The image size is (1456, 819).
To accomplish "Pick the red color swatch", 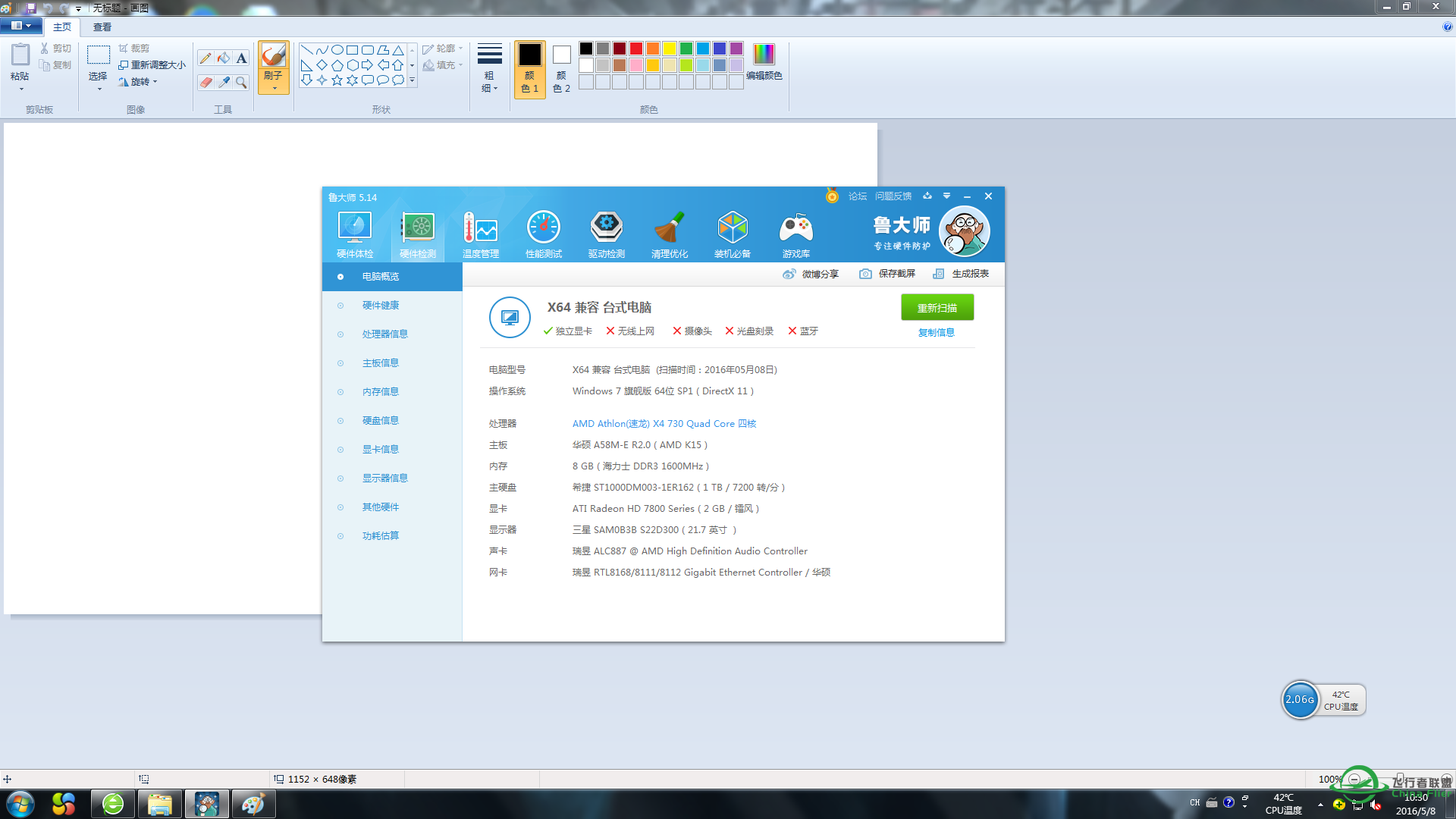I will 636,49.
